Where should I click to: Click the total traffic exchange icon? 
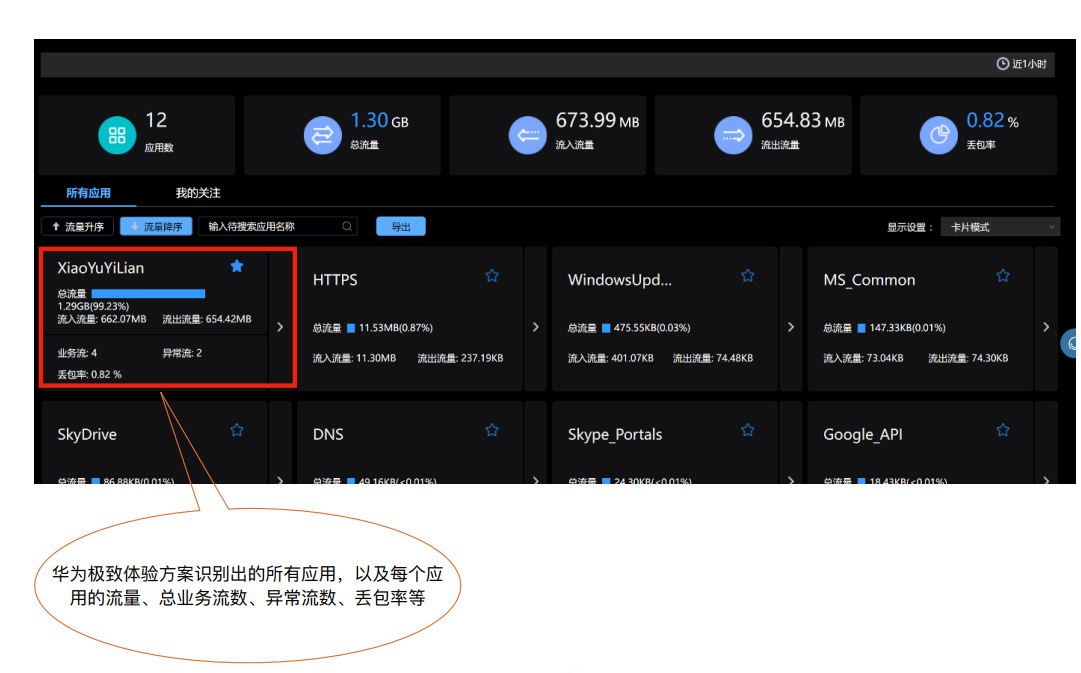[322, 135]
